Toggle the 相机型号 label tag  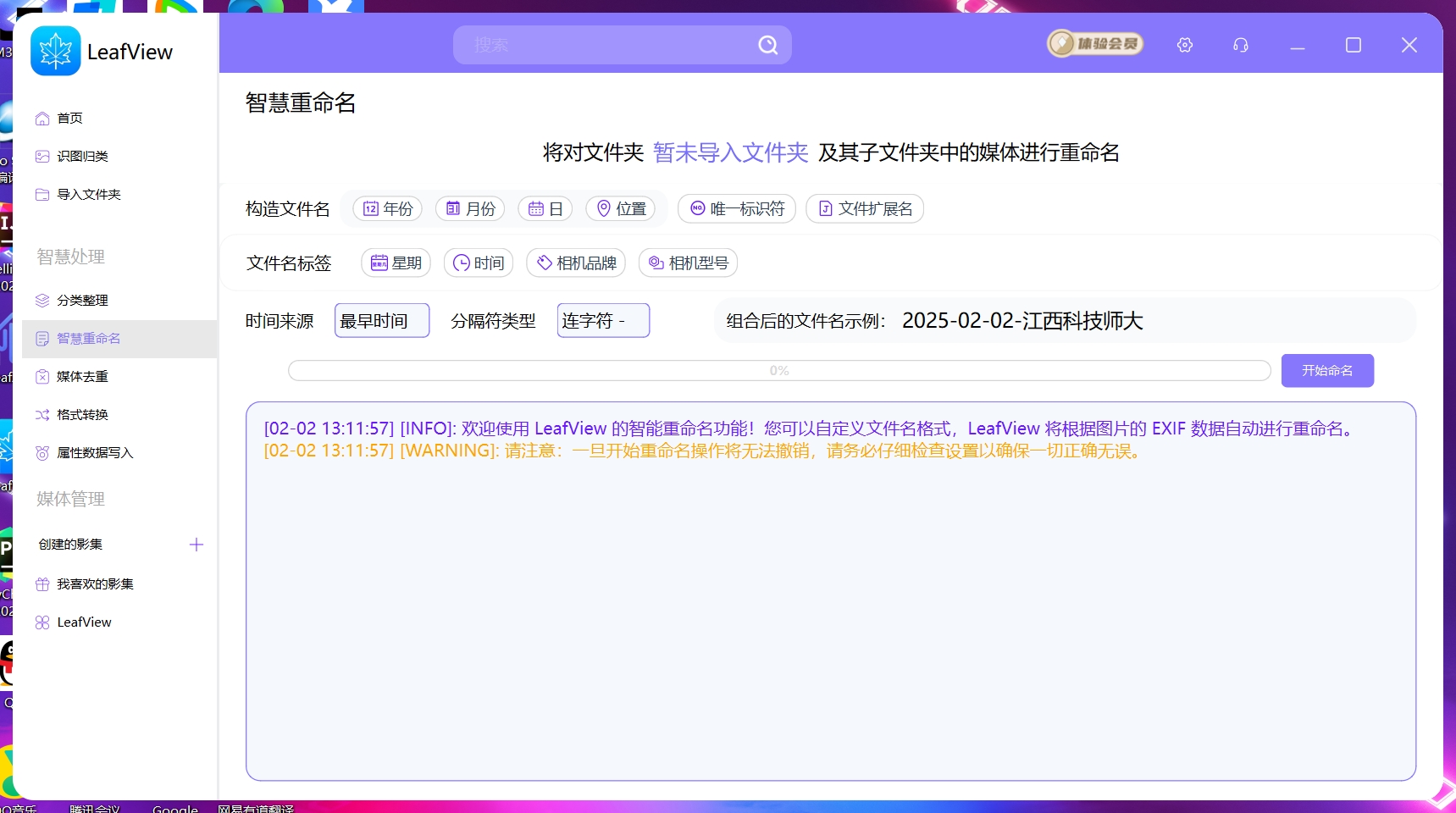point(688,263)
